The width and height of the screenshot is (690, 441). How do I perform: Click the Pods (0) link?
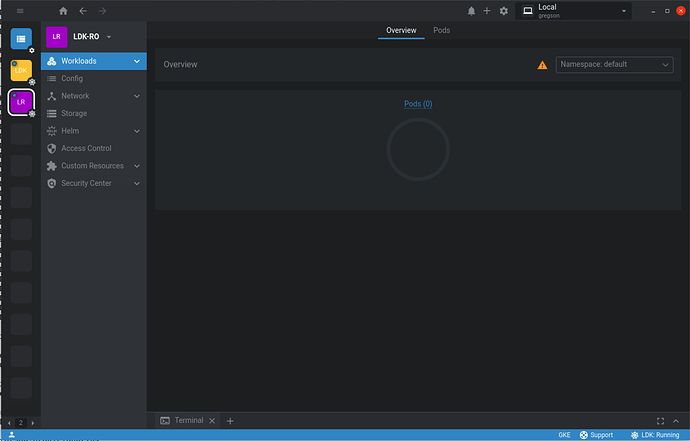[418, 104]
